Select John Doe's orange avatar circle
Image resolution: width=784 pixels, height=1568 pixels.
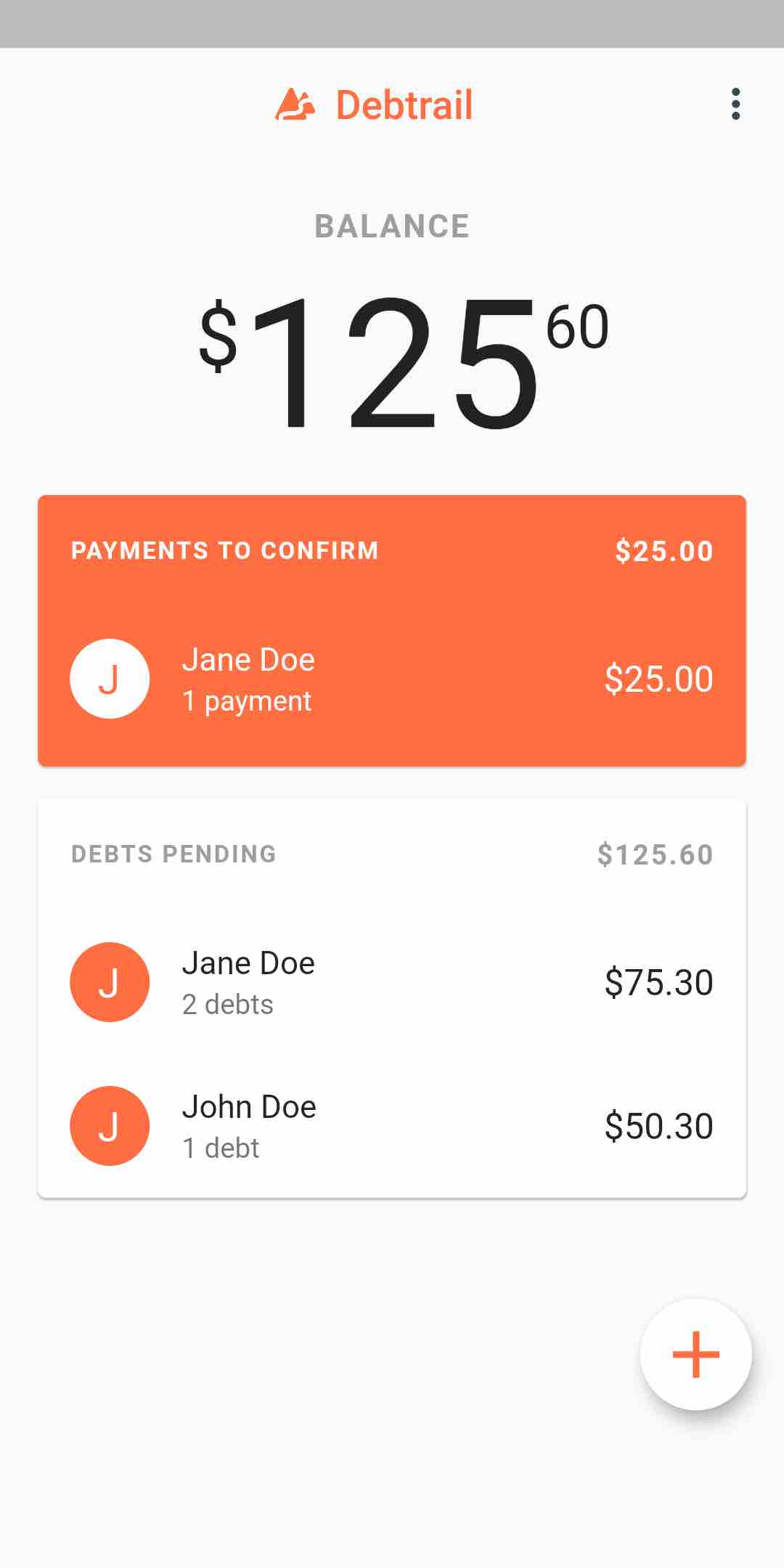pos(110,1126)
